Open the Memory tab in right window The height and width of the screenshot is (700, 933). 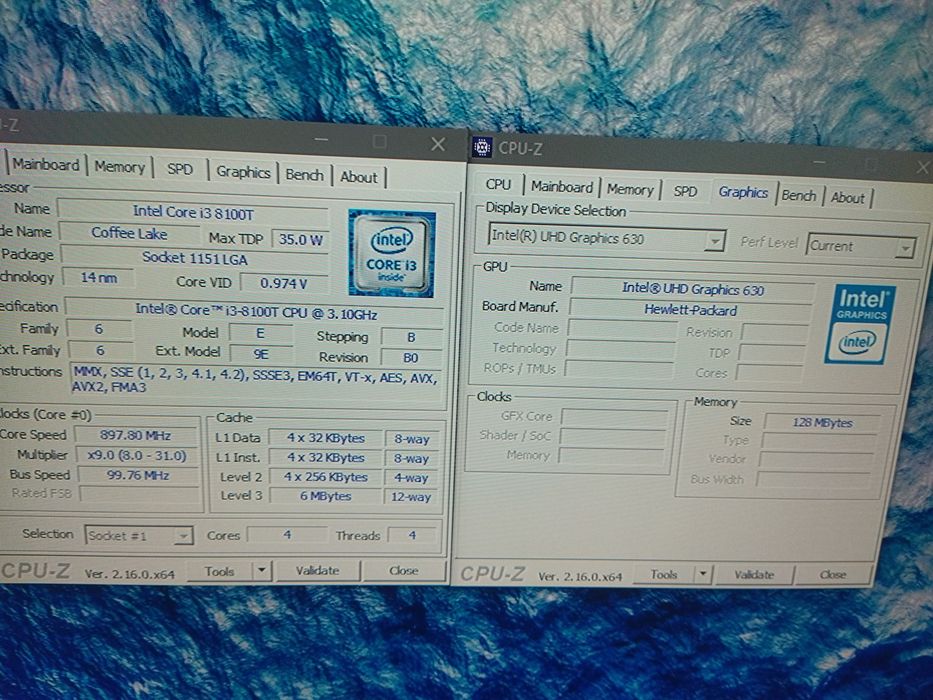630,189
